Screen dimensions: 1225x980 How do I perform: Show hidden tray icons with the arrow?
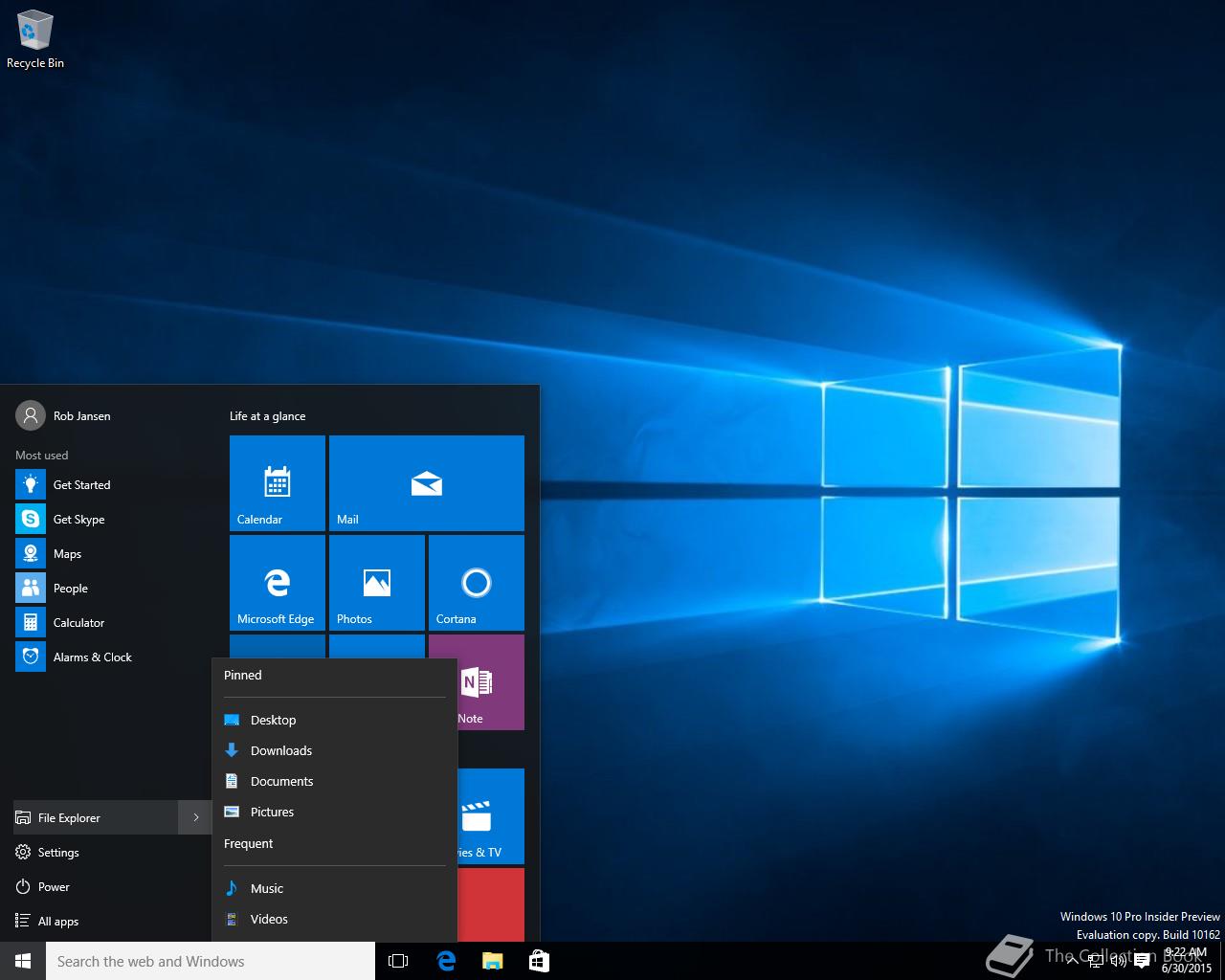[1073, 961]
